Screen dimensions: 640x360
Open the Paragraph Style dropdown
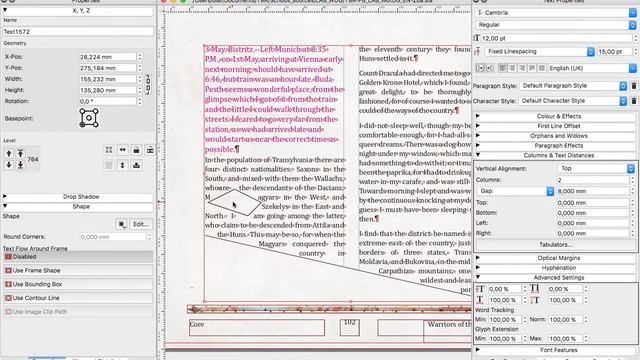pyautogui.click(x=573, y=86)
